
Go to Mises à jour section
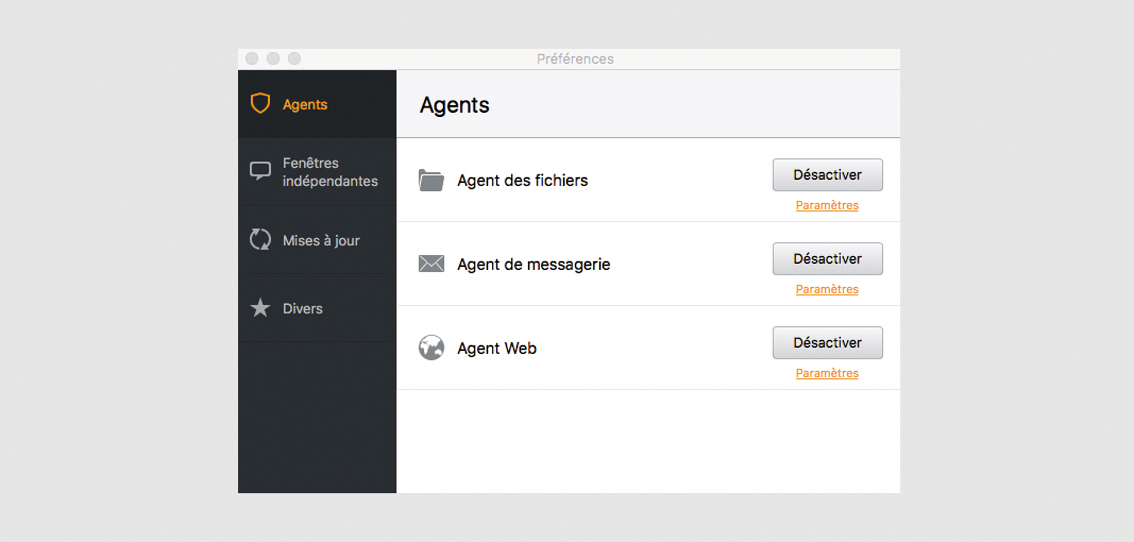[317, 240]
